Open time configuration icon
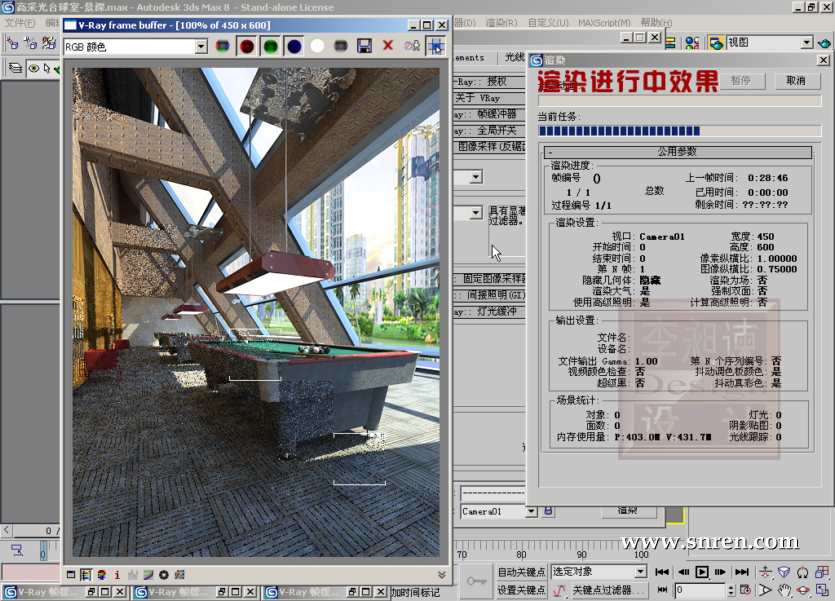Image resolution: width=835 pixels, height=601 pixels. pos(746,590)
